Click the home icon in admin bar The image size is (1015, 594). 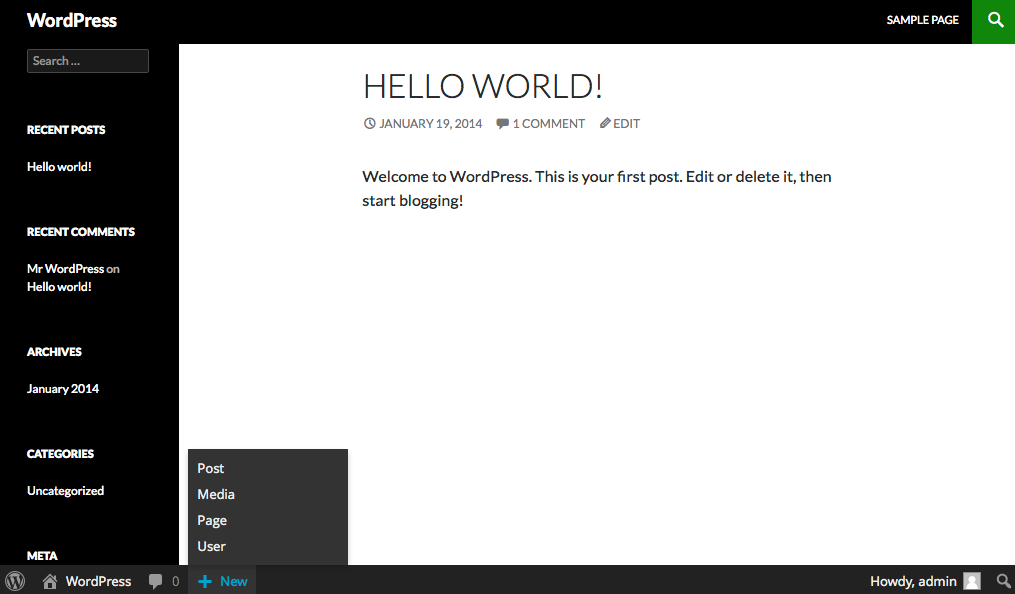[50, 581]
